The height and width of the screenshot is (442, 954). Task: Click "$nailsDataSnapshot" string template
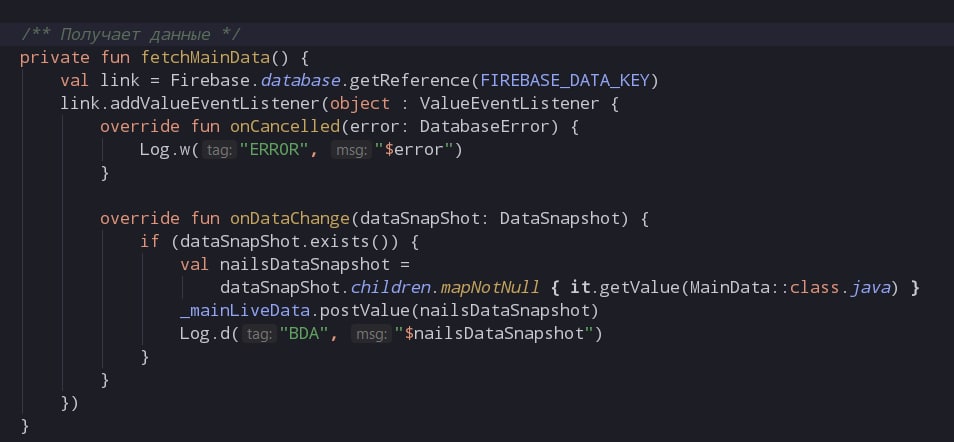pyautogui.click(x=493, y=334)
